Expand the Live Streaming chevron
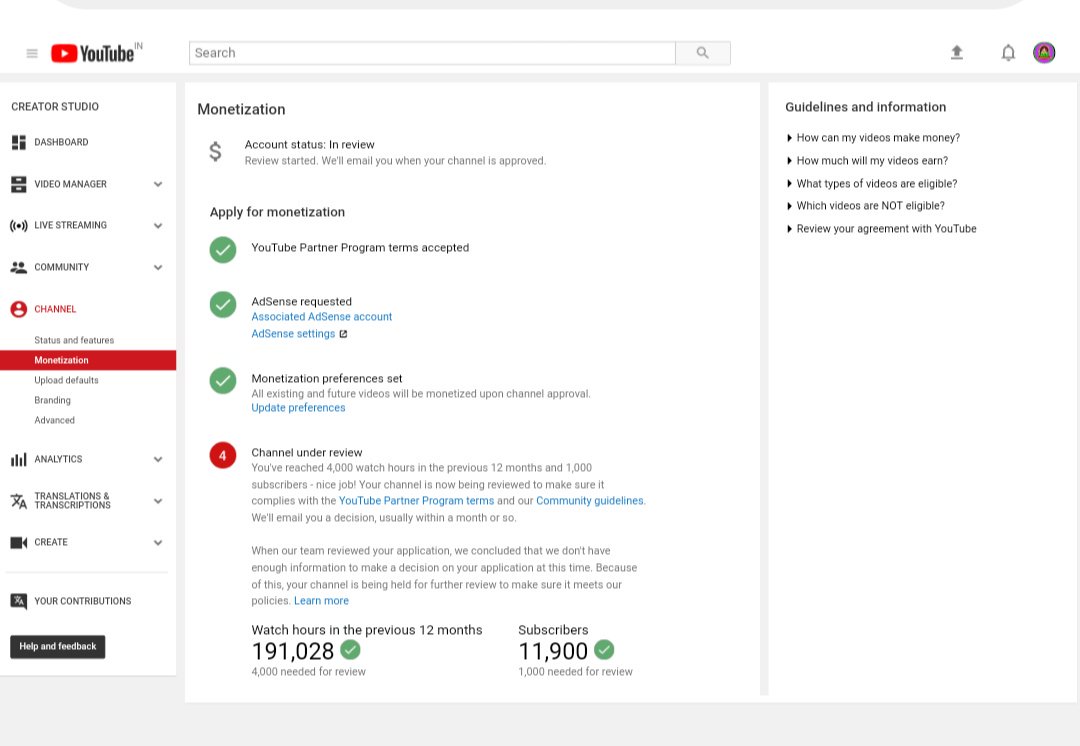The width and height of the screenshot is (1080, 746). (158, 226)
